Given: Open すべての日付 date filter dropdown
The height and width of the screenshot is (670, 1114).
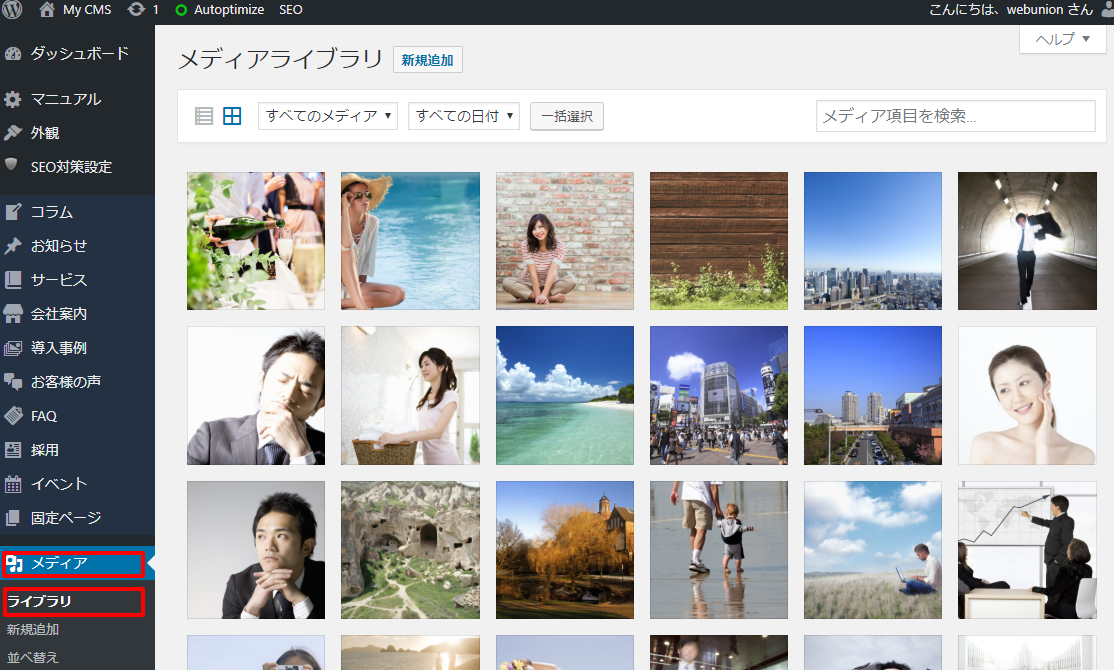Looking at the screenshot, I should (464, 116).
